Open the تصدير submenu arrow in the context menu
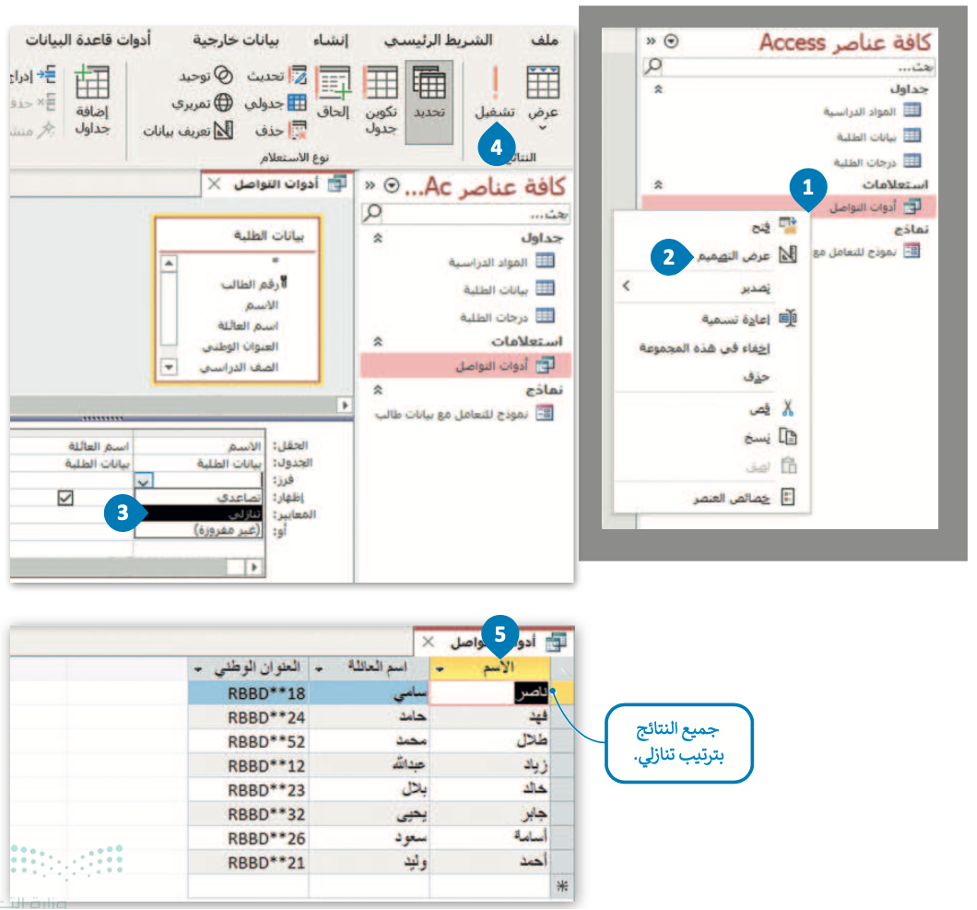Viewport: 977px width, 910px height. 626,285
